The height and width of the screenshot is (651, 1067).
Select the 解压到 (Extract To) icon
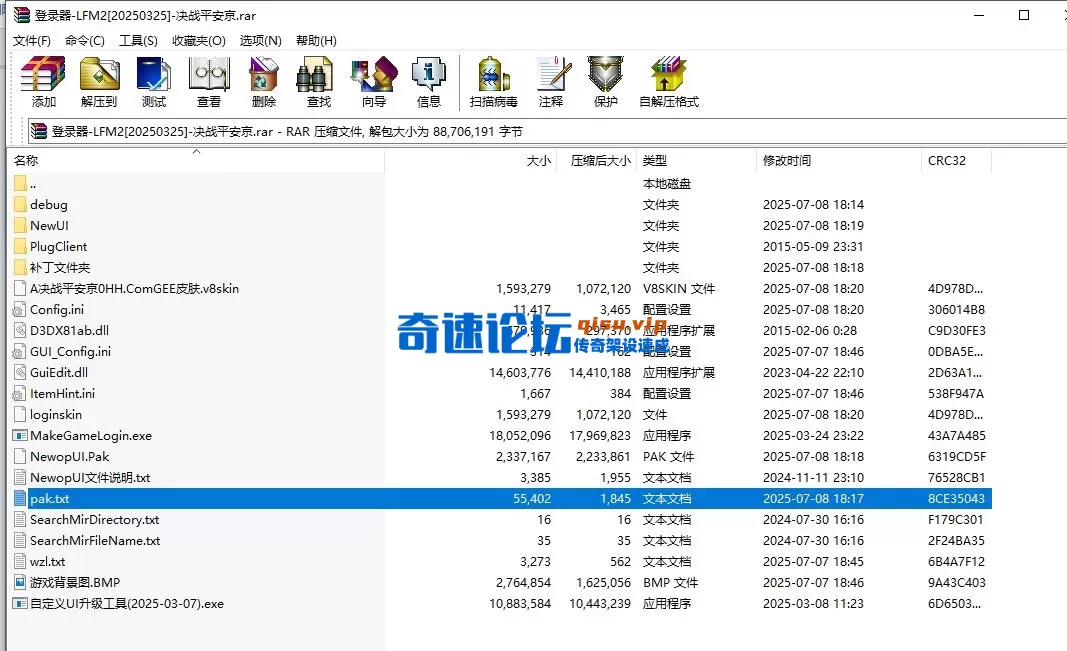click(x=99, y=80)
